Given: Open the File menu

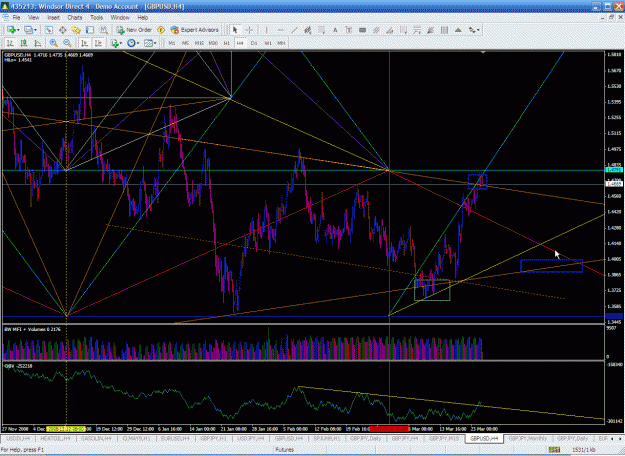Looking at the screenshot, I should click(x=16, y=18).
